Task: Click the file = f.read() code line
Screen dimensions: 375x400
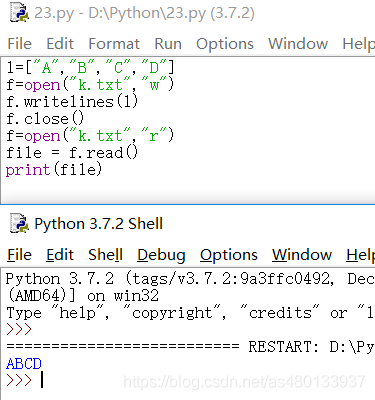Action: pyautogui.click(x=72, y=153)
